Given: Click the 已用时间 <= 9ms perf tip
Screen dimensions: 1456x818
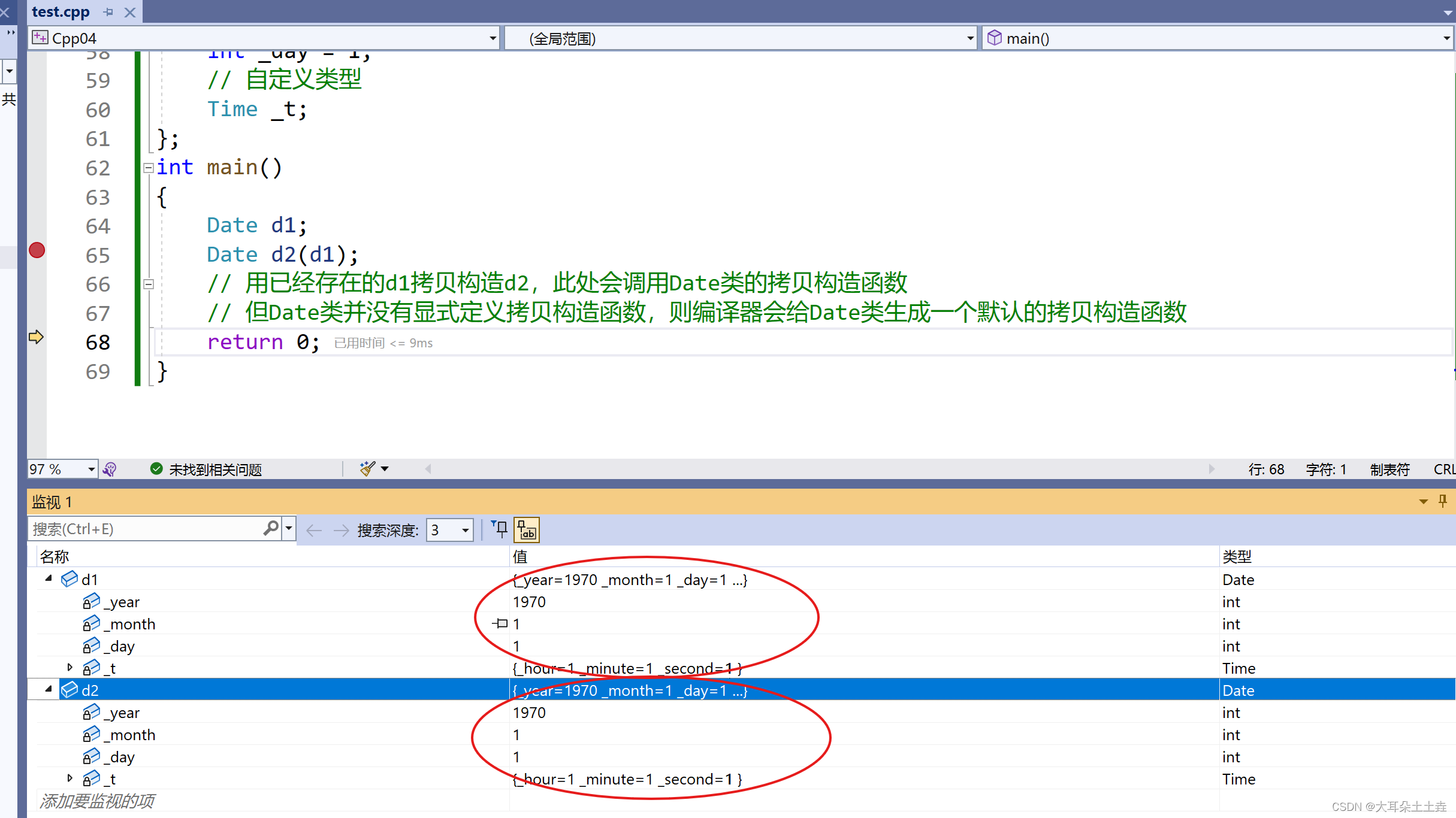Looking at the screenshot, I should (383, 343).
